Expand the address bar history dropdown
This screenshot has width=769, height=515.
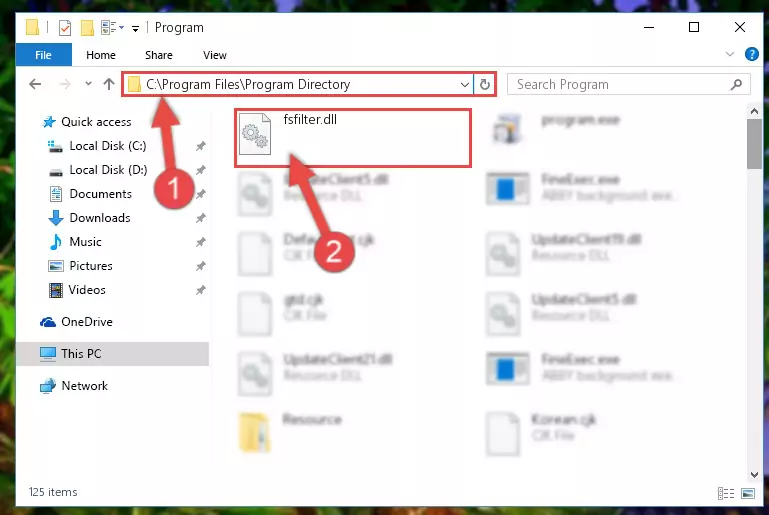coord(464,84)
